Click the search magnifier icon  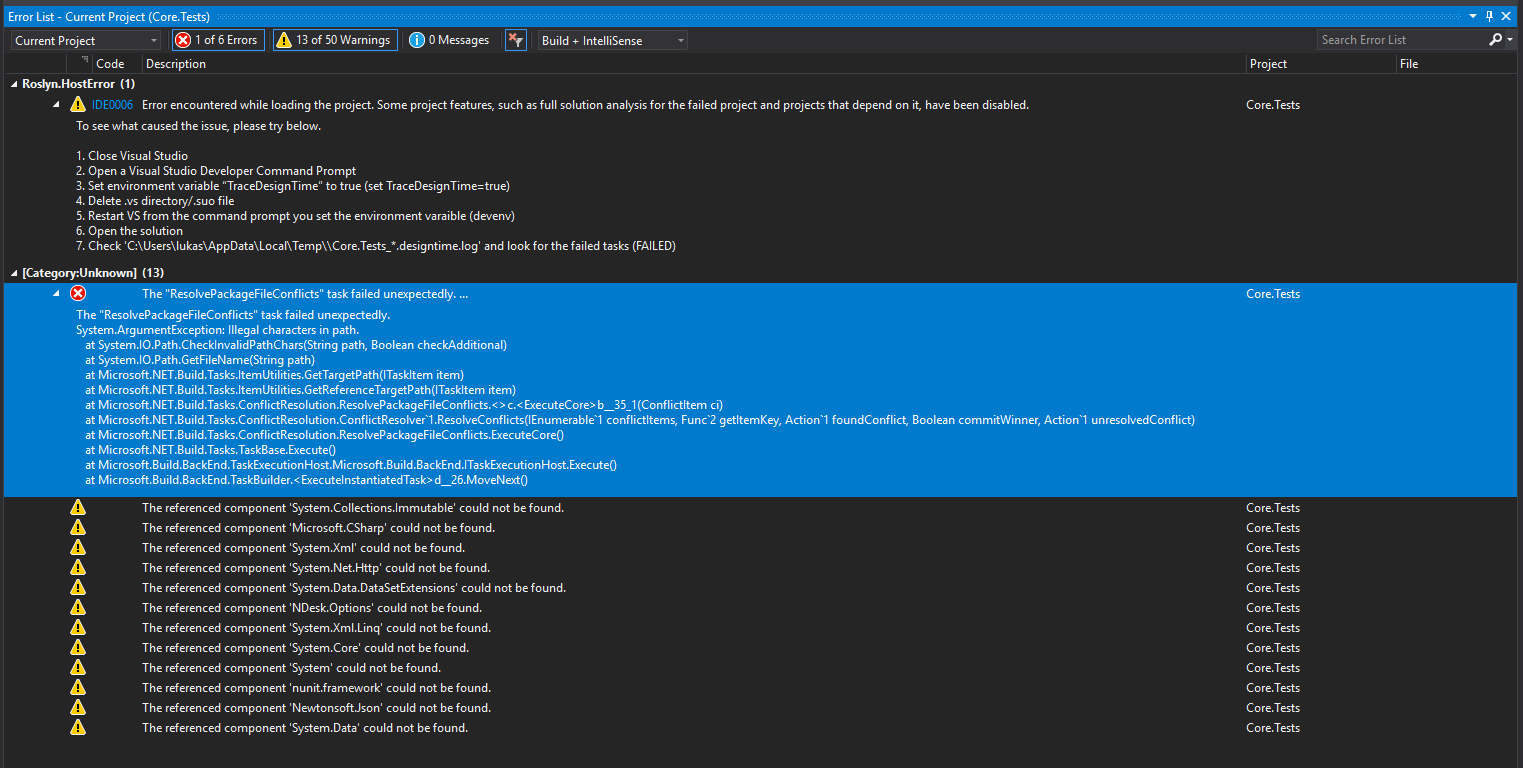coord(1495,40)
